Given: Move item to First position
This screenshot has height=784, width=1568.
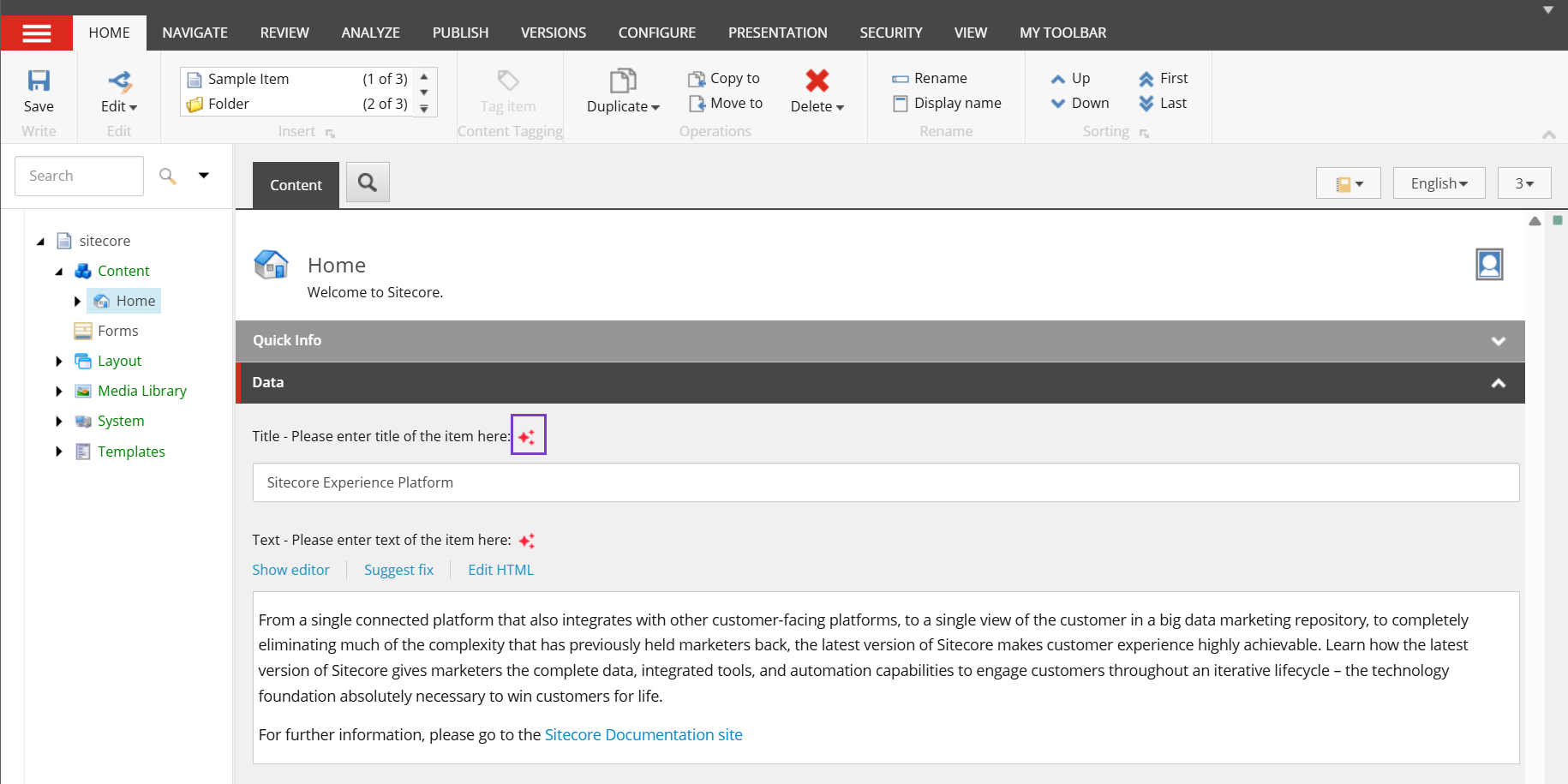Looking at the screenshot, I should click(1163, 78).
